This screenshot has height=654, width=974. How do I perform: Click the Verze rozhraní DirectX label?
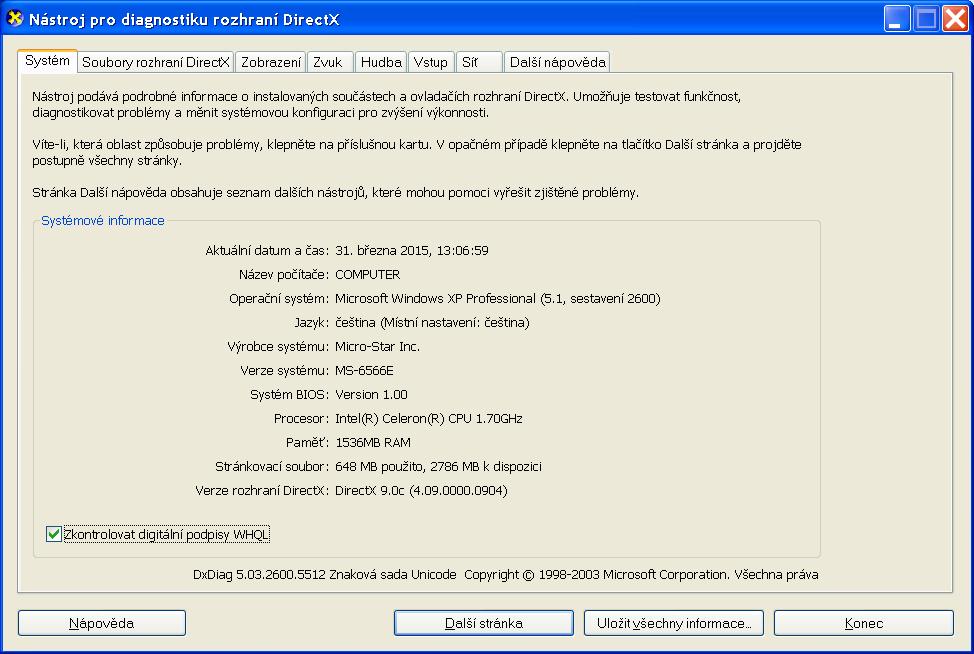[262, 491]
